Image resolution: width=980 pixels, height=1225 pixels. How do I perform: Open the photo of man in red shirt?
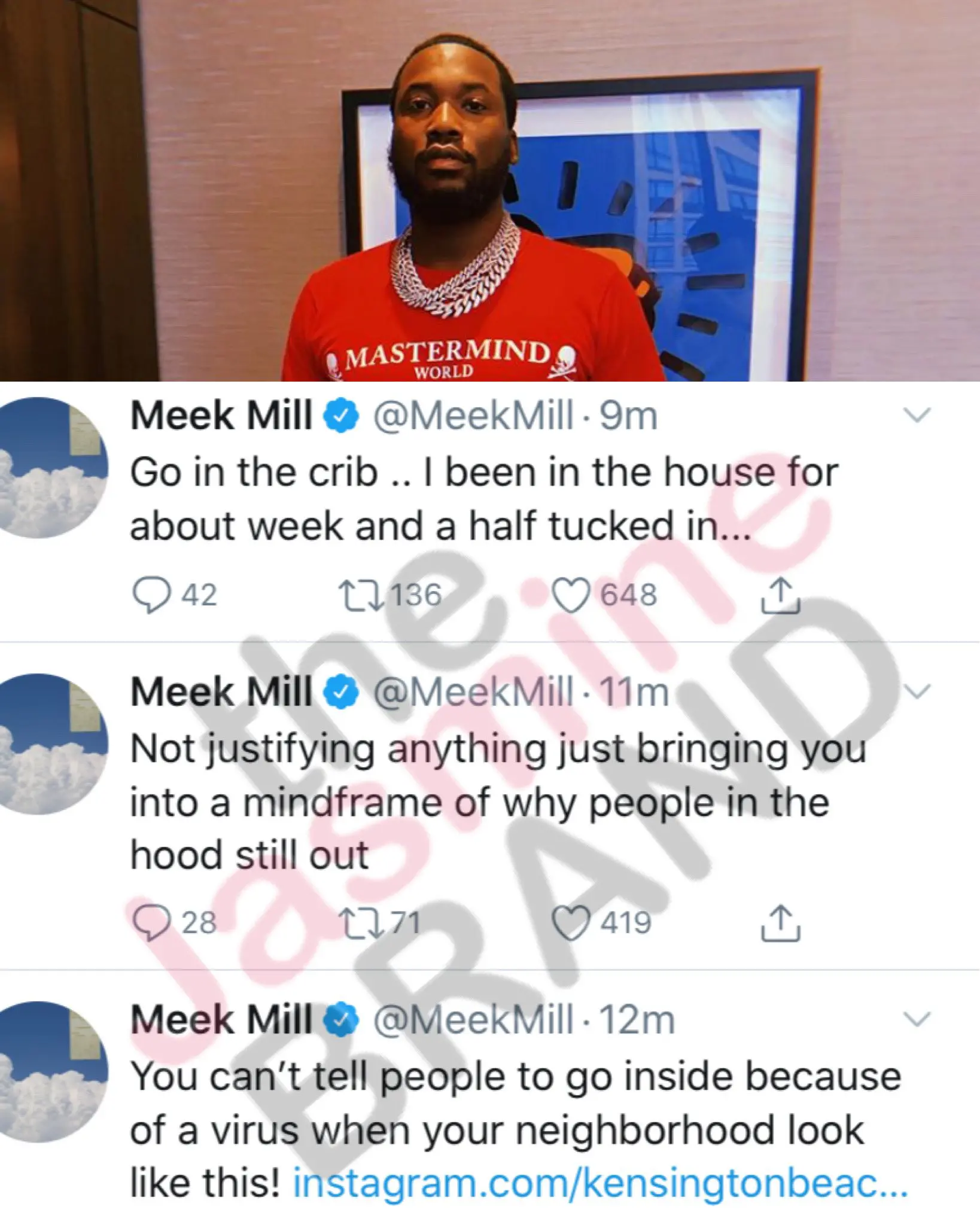[490, 190]
